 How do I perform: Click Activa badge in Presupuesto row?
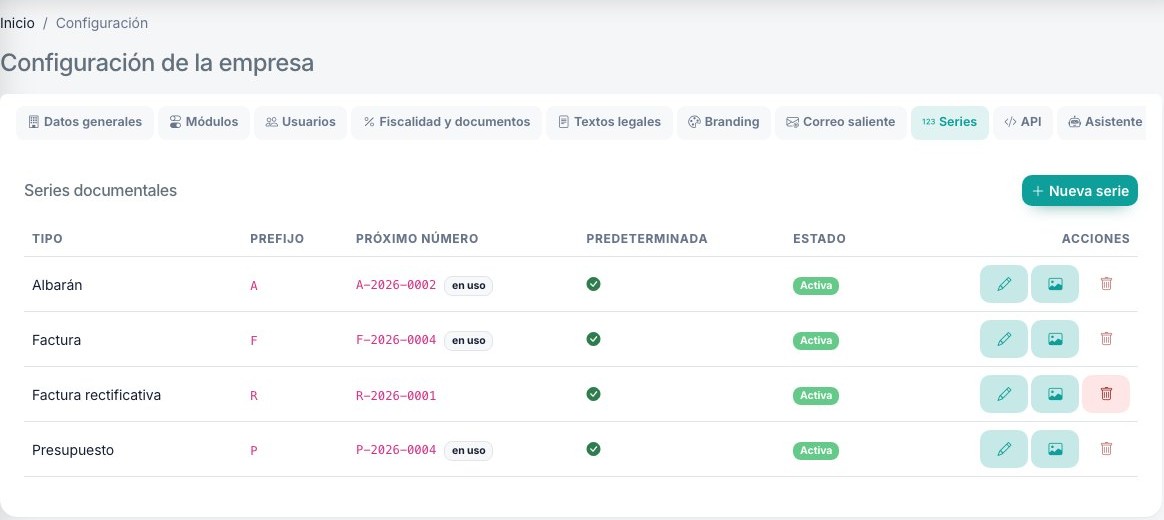(x=816, y=451)
